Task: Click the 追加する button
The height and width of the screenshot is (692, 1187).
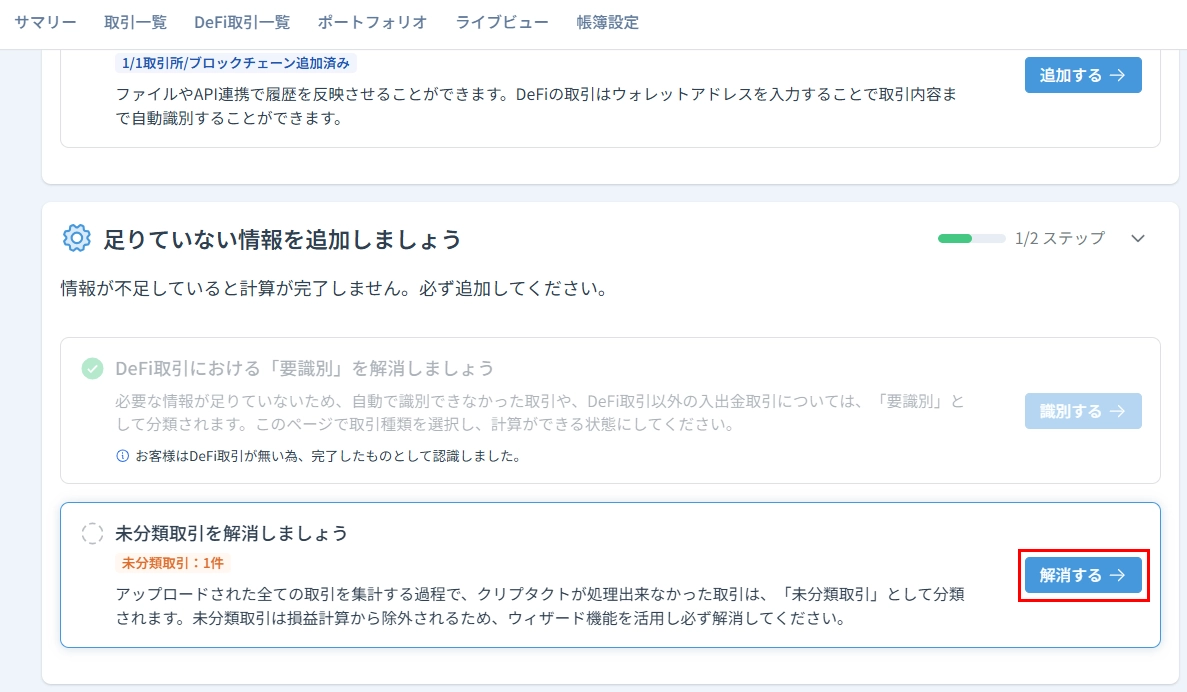Action: tap(1083, 75)
